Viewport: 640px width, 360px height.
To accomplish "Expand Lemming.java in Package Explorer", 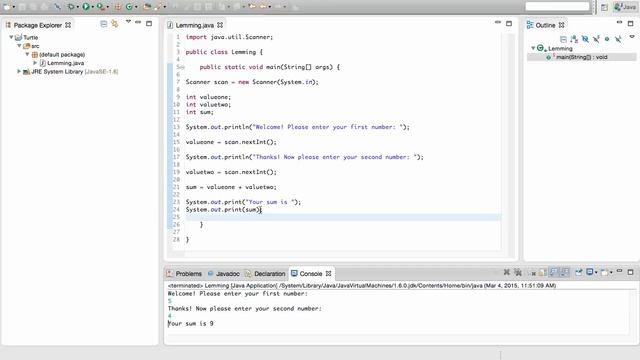I will 35,63.
